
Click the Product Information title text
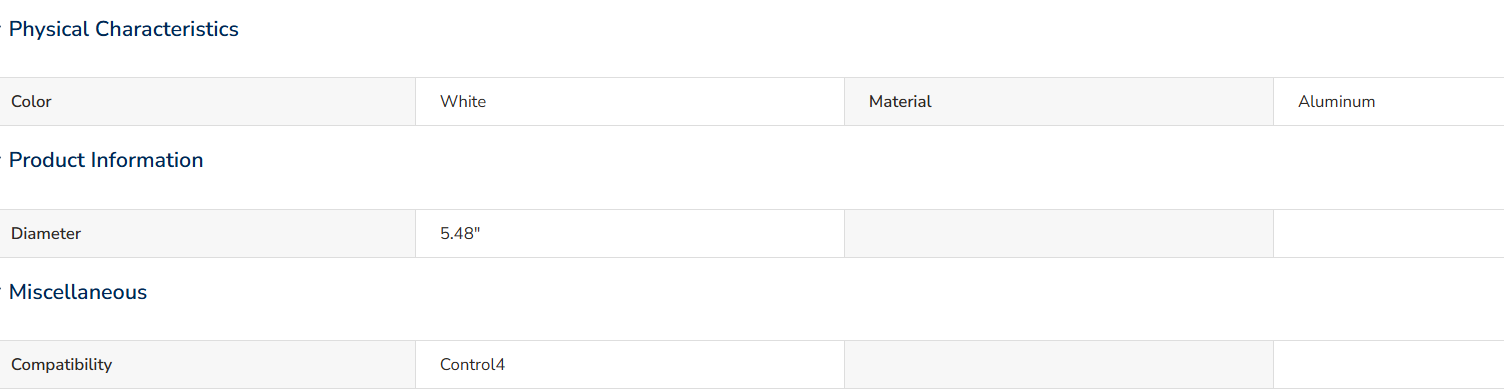pos(106,161)
